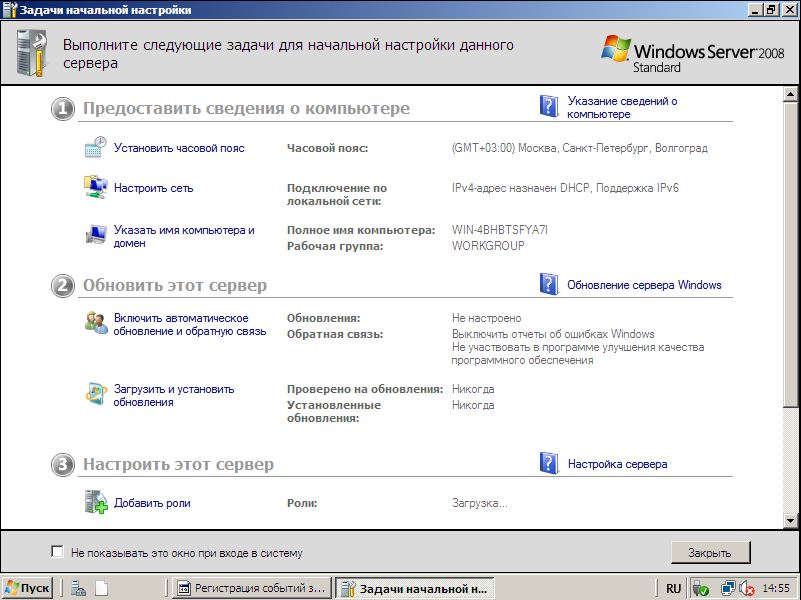Open Добавить роли link
801x600 pixels.
[152, 503]
